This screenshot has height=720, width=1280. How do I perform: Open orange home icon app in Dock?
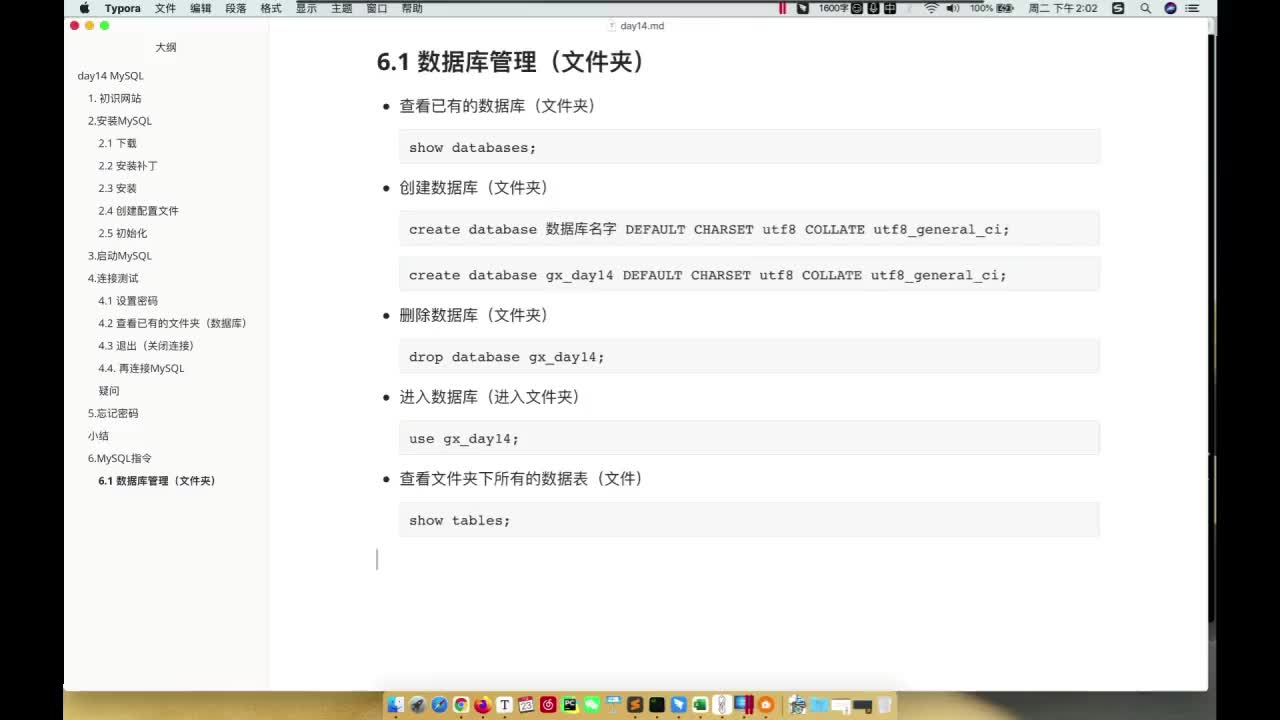click(765, 704)
